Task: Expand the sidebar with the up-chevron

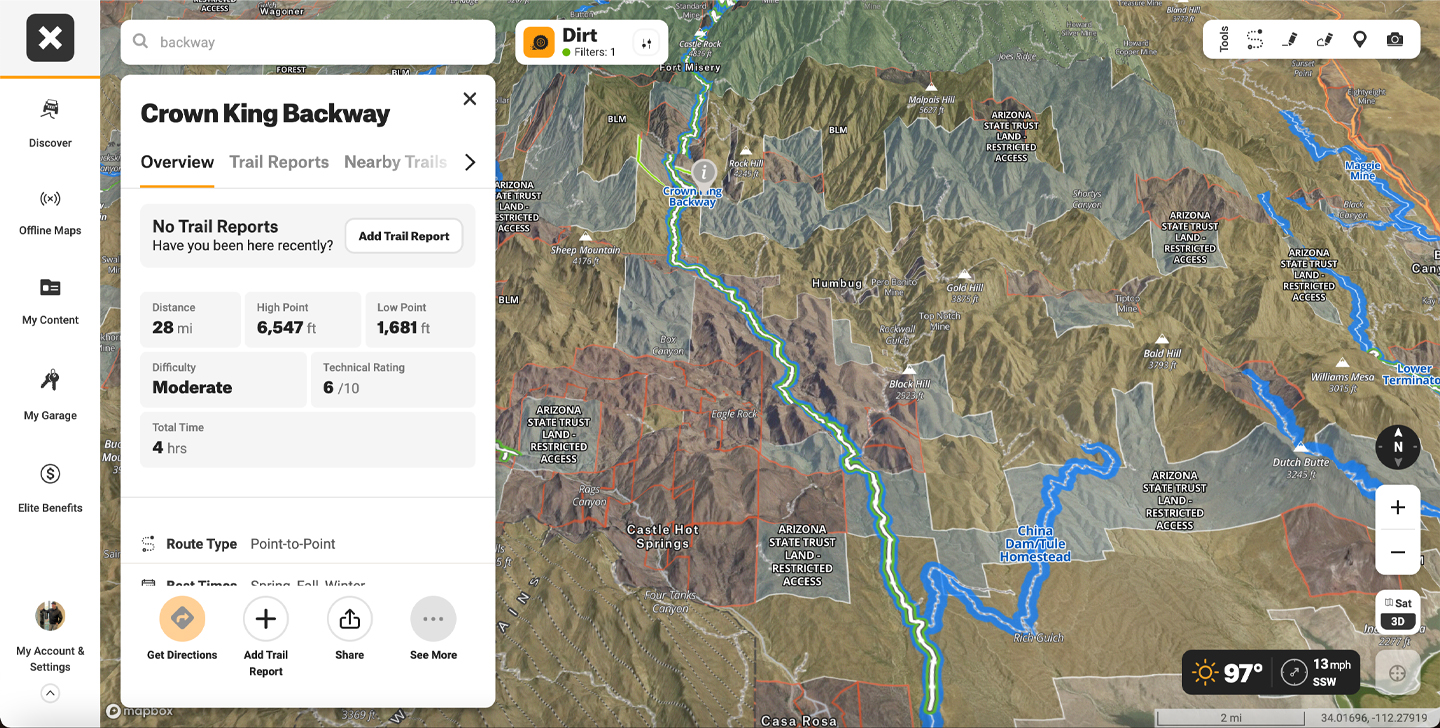Action: 50,694
